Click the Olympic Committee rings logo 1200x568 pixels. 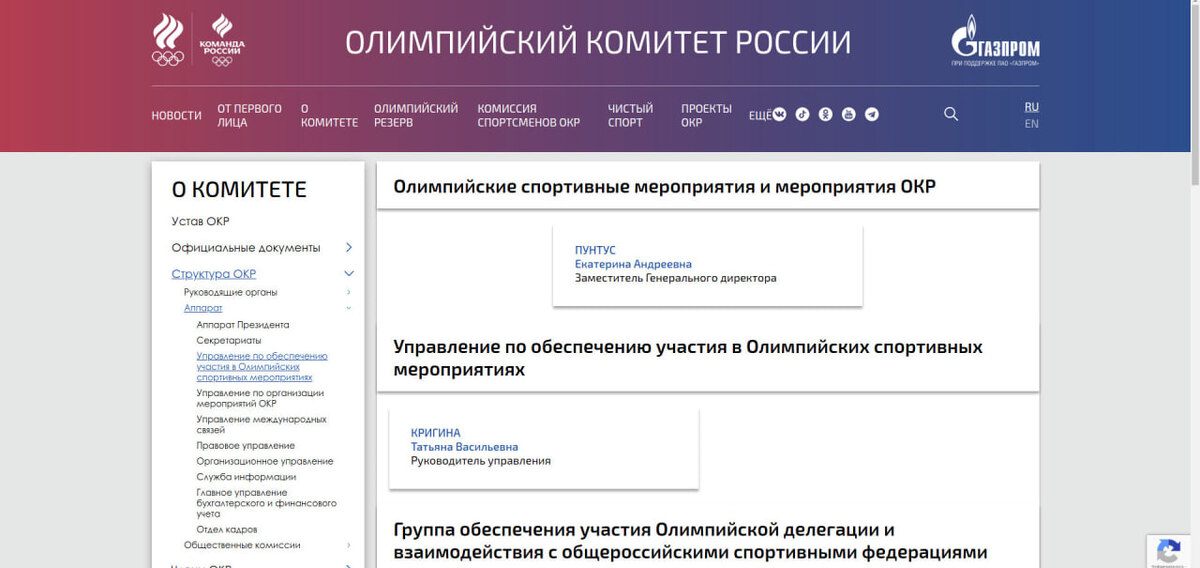pyautogui.click(x=168, y=39)
